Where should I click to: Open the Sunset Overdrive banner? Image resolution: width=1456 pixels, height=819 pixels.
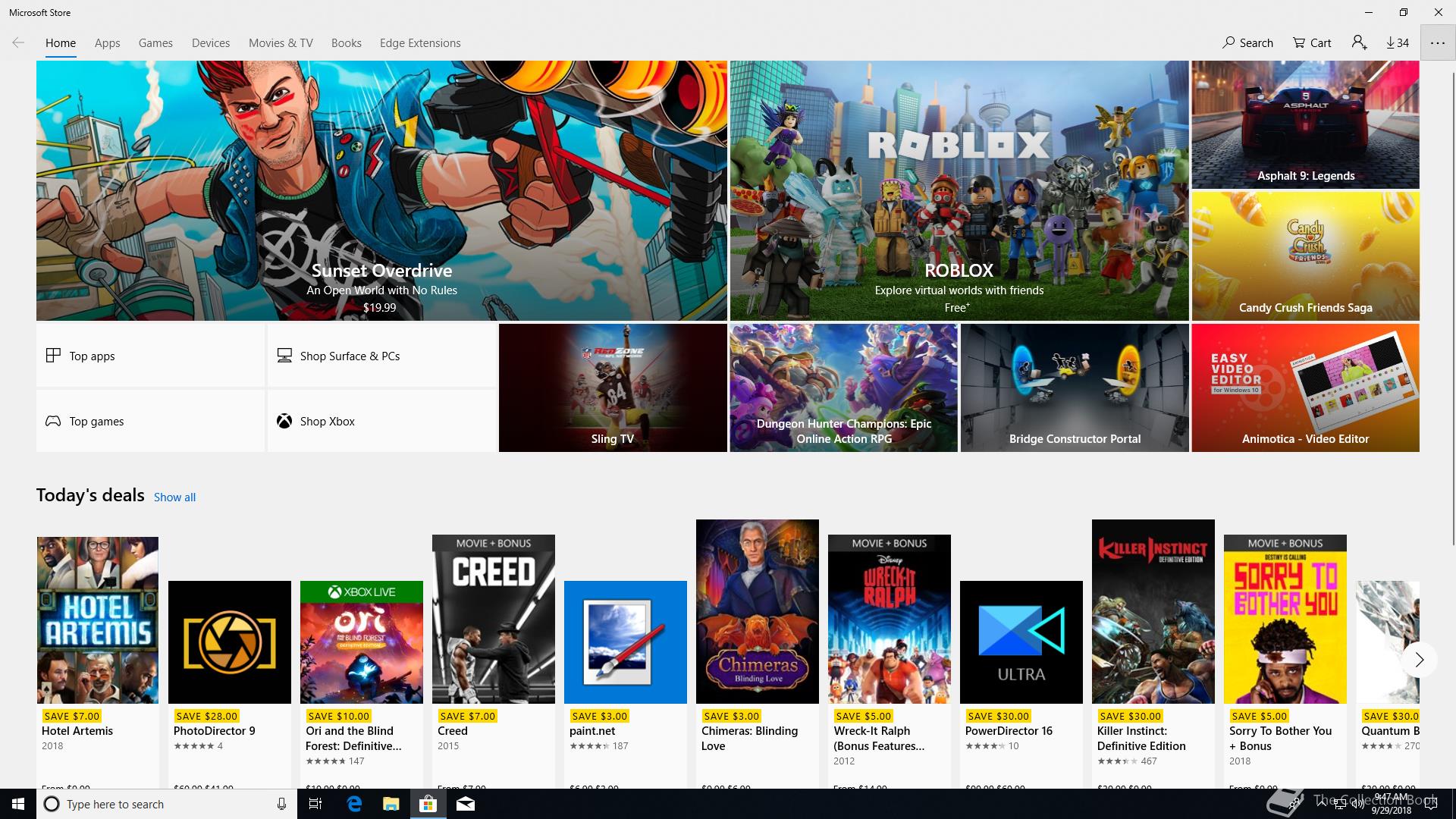[381, 190]
